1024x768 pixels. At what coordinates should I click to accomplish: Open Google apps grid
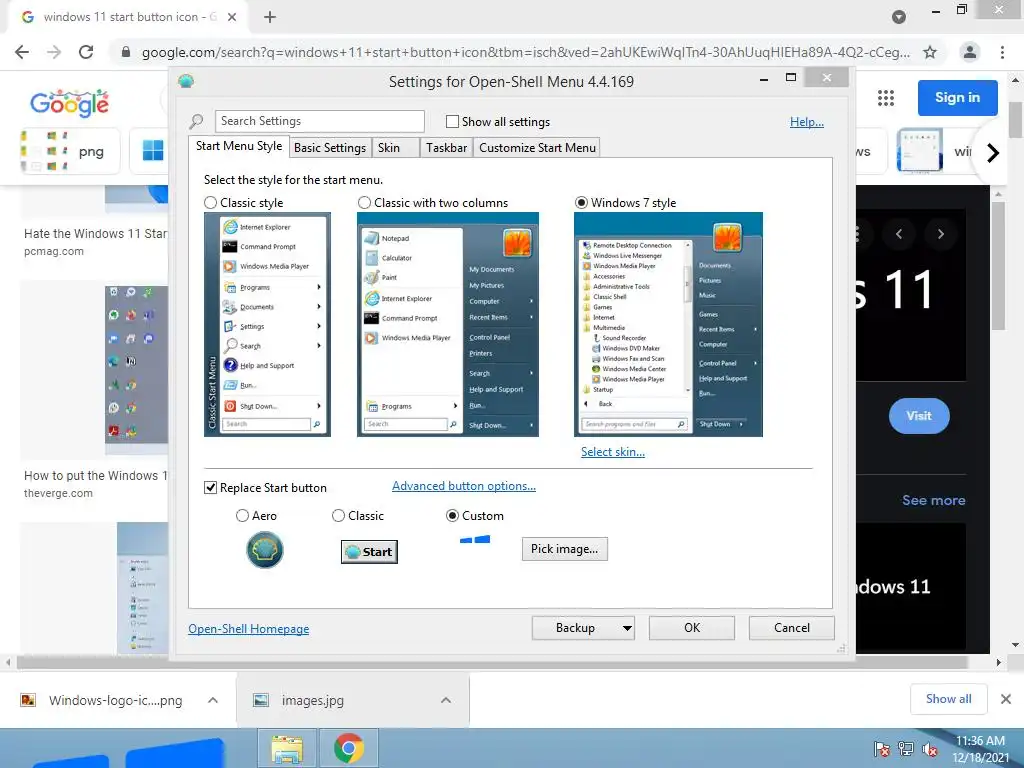[886, 98]
